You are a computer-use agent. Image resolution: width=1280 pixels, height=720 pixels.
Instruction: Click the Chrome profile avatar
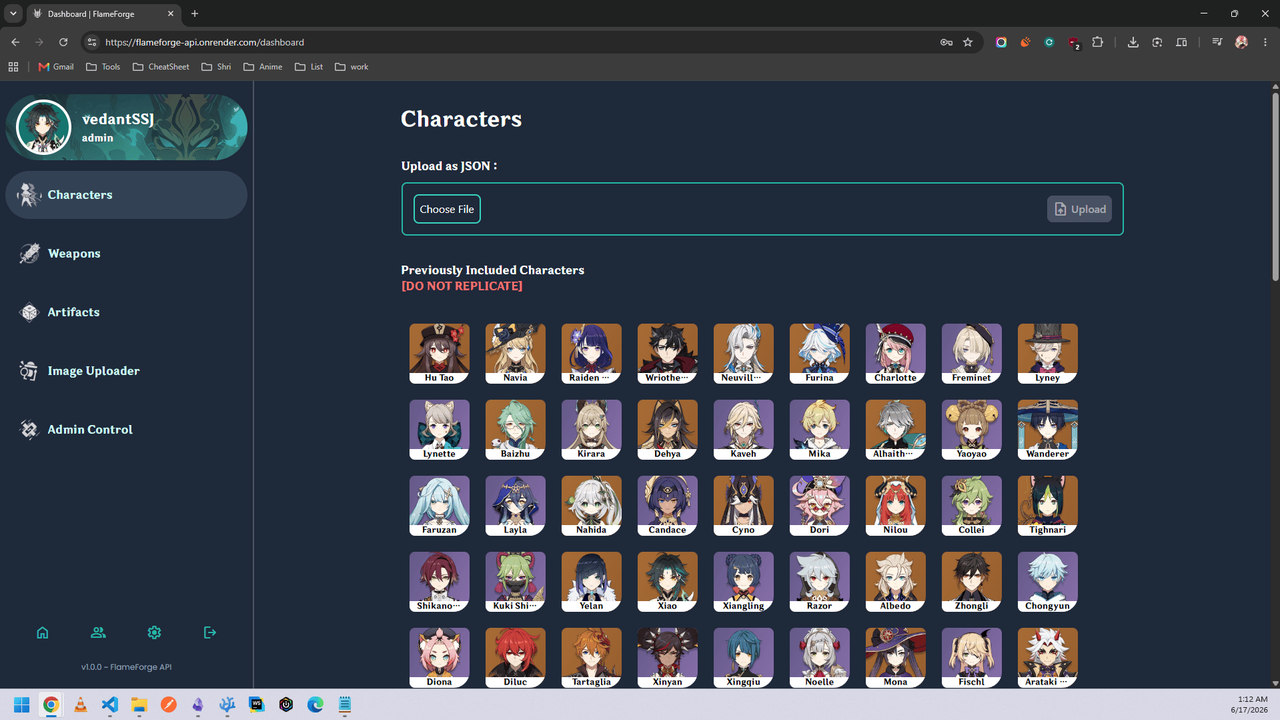[1242, 42]
